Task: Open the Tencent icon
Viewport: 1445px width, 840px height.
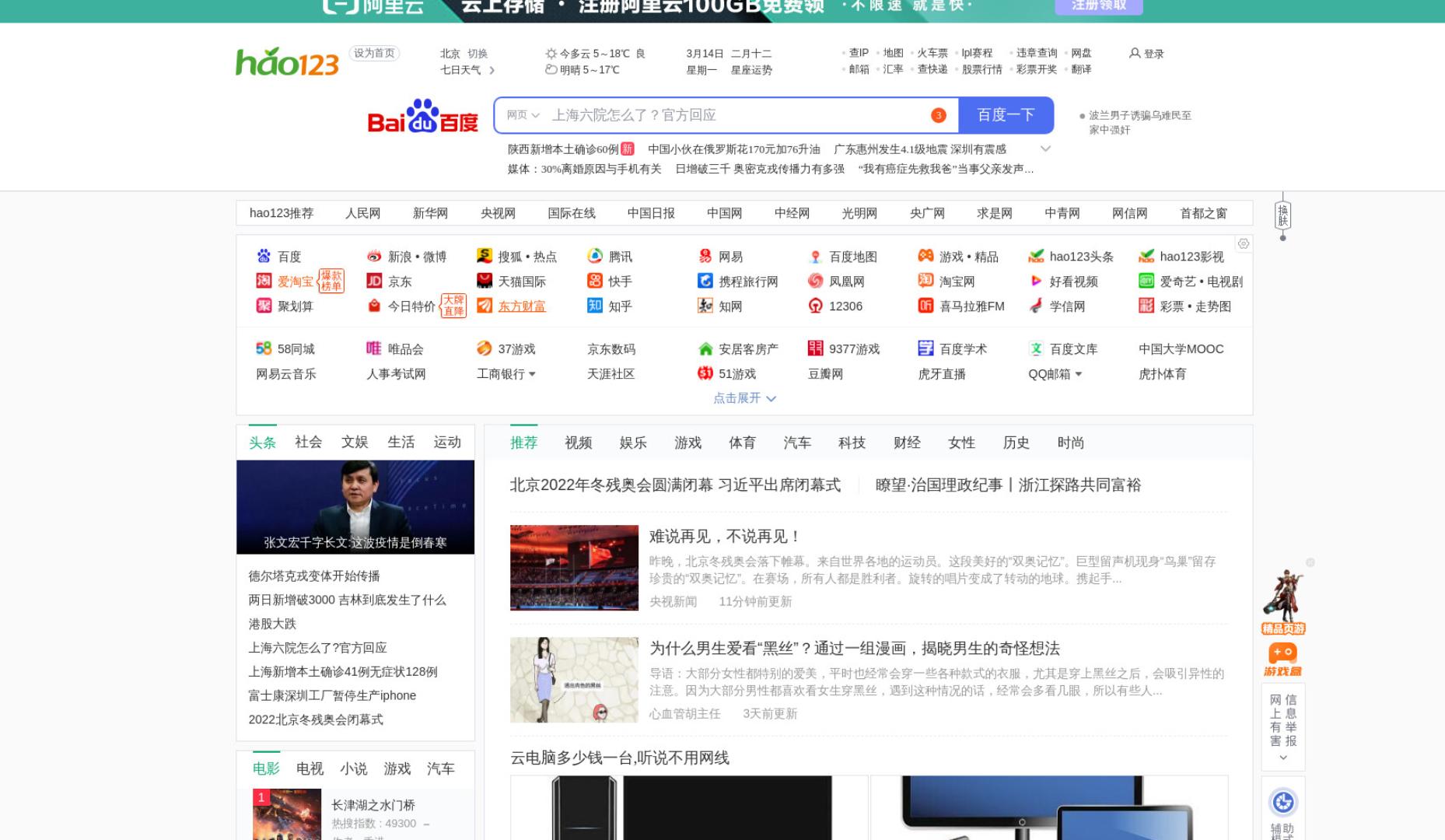Action: [595, 256]
